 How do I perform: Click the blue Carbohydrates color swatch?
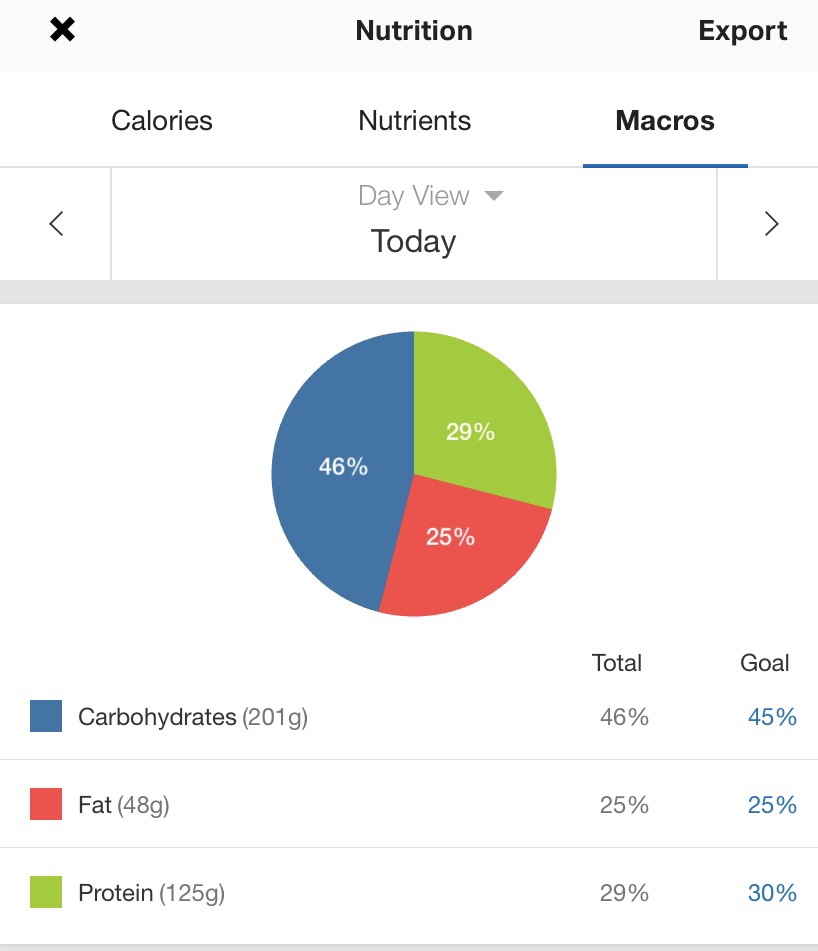point(46,716)
